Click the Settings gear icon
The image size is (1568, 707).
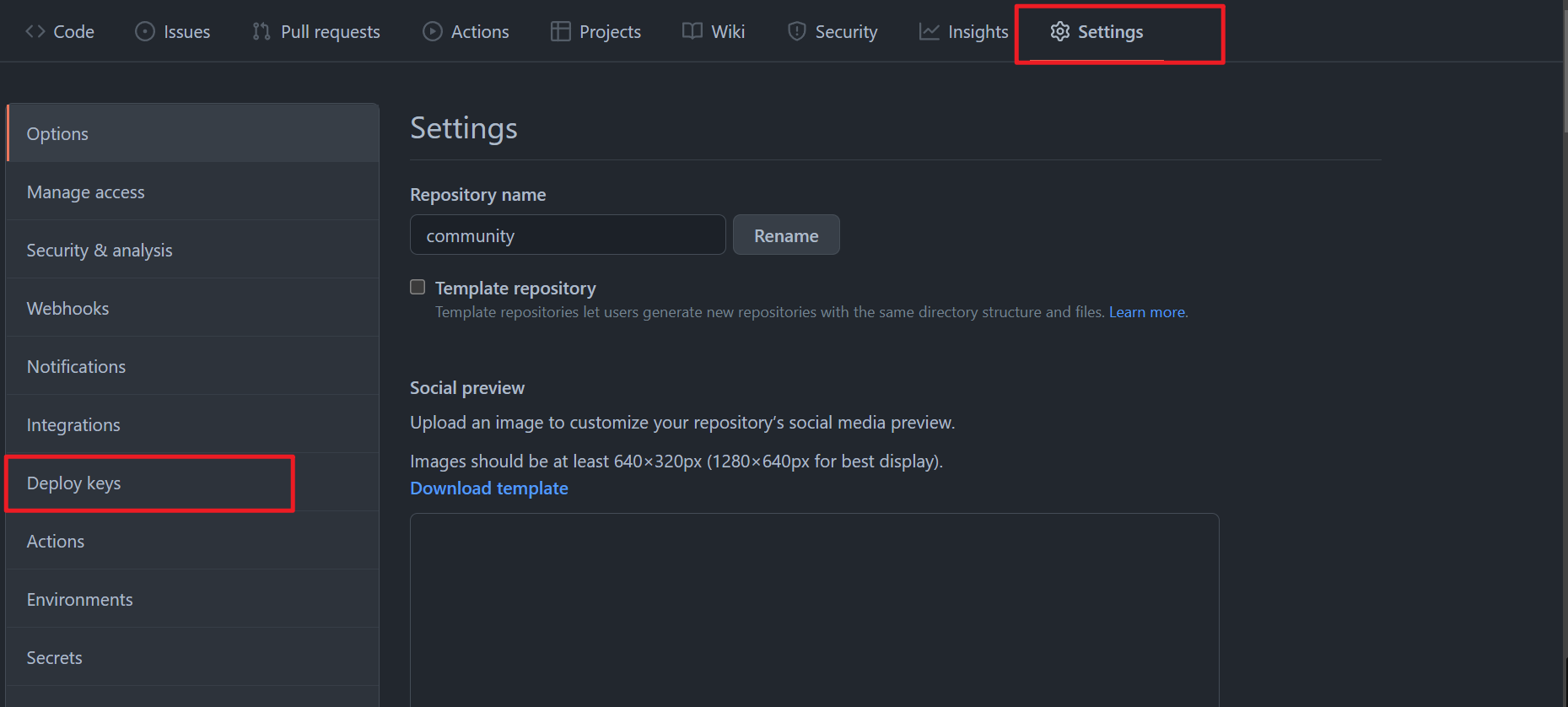point(1060,31)
